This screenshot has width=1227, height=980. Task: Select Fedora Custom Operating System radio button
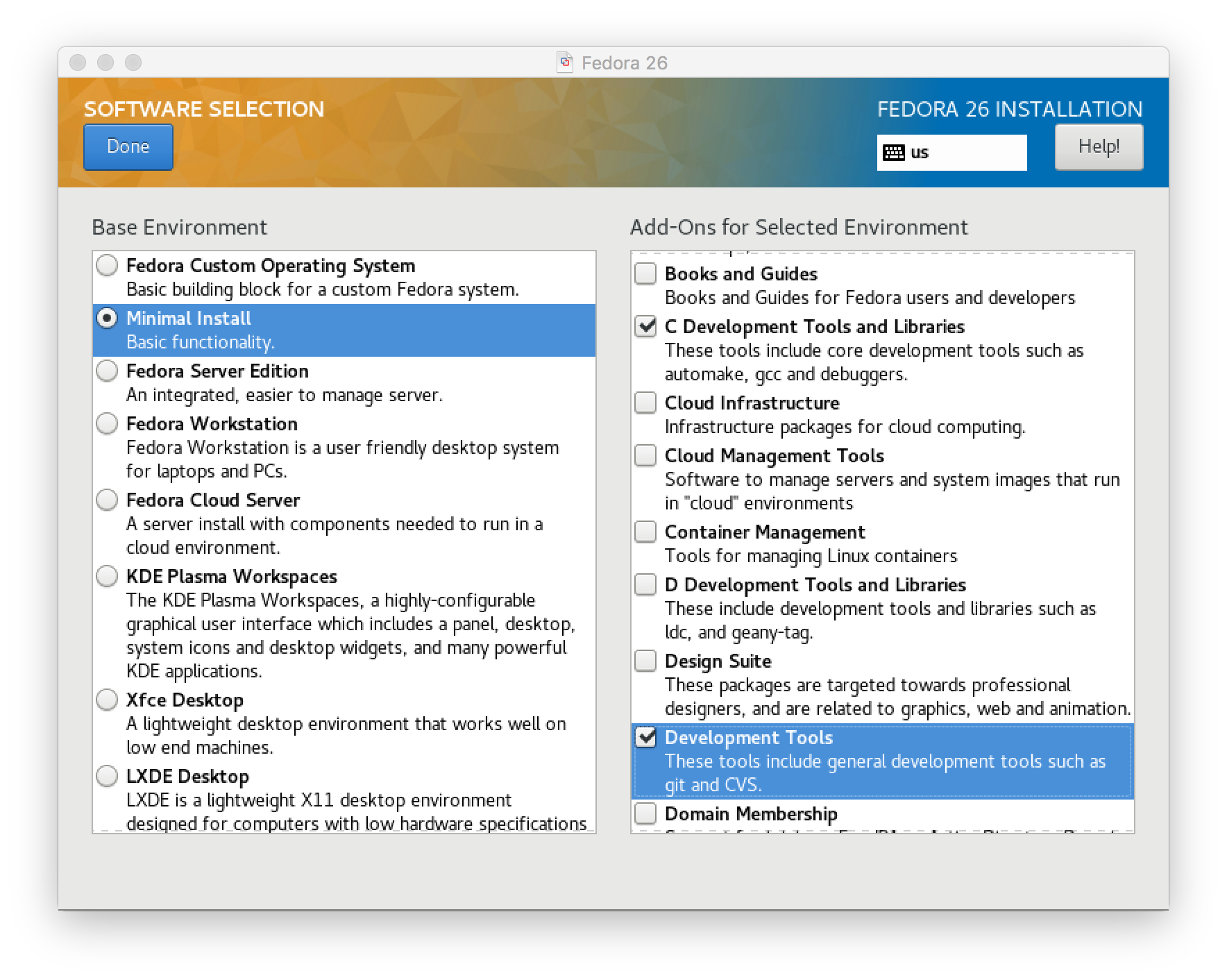click(107, 265)
